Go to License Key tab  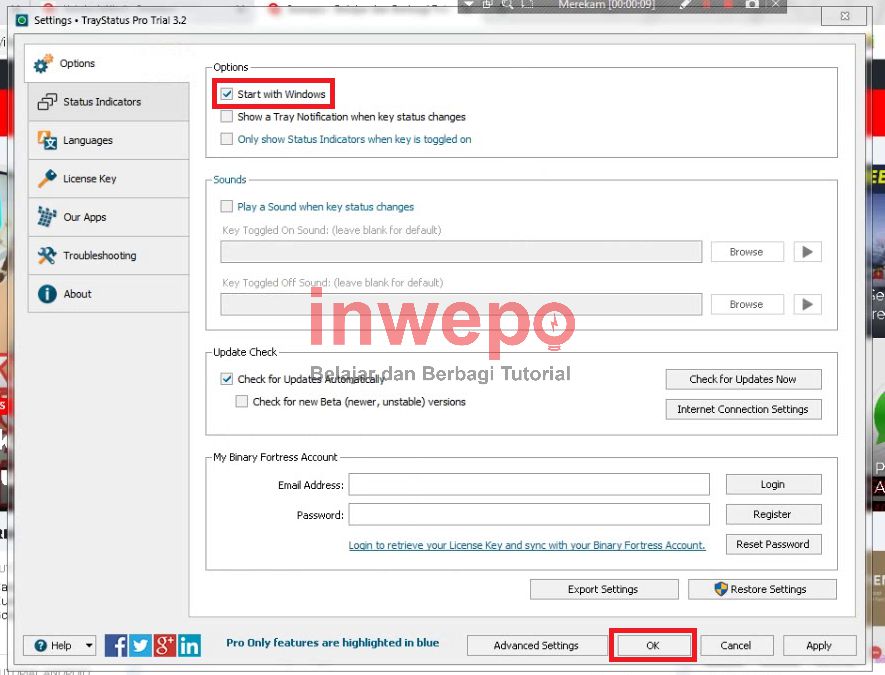click(108, 179)
